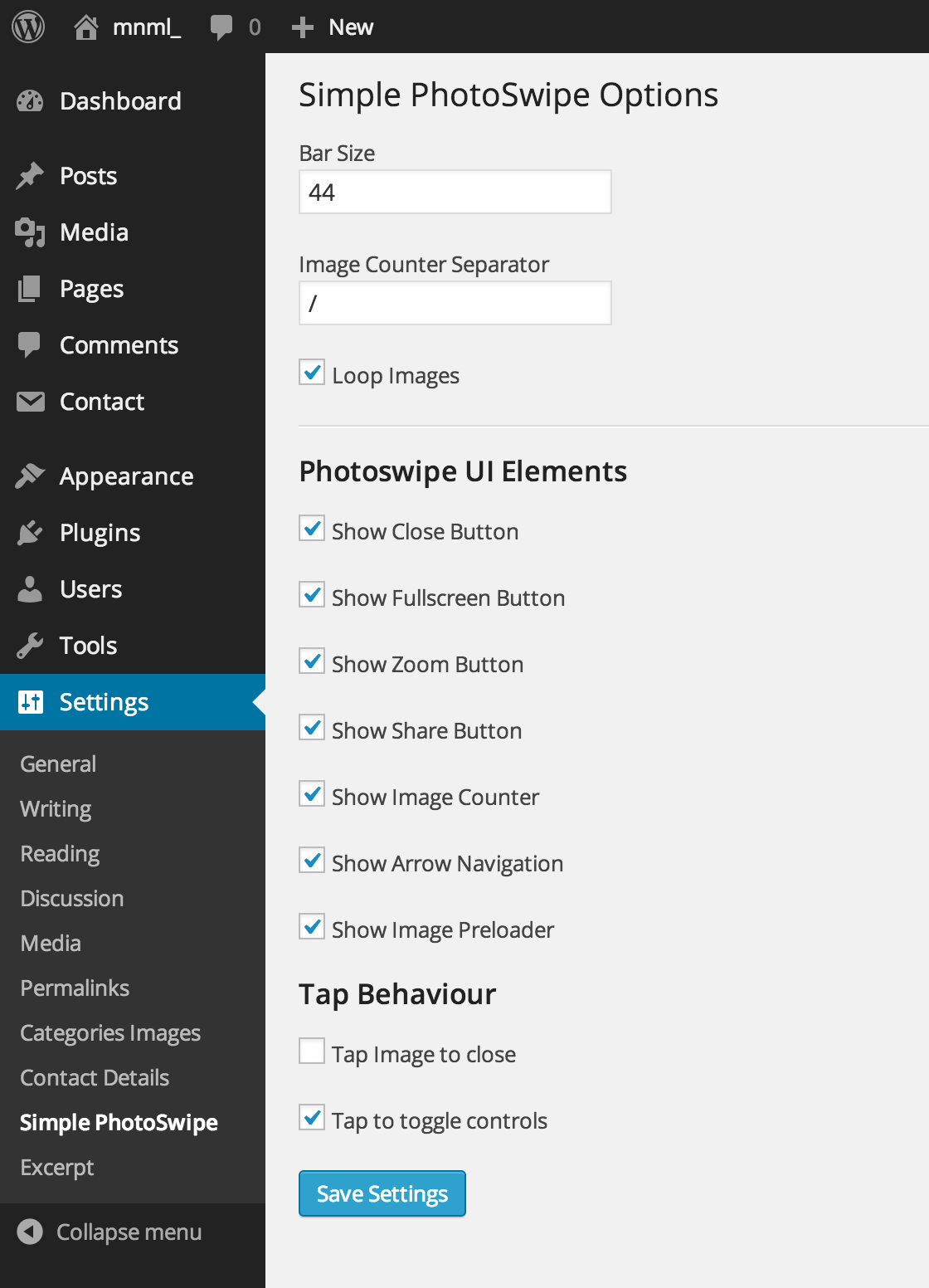The image size is (929, 1288).
Task: Click the Posts pushpin icon
Action: tap(30, 176)
